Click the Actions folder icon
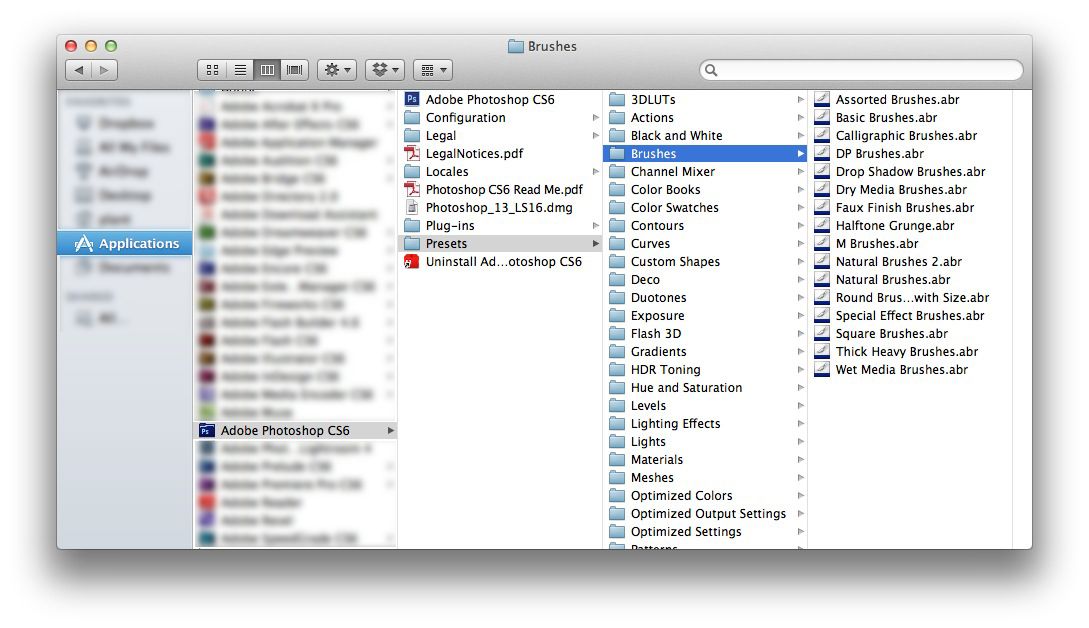 (x=617, y=117)
